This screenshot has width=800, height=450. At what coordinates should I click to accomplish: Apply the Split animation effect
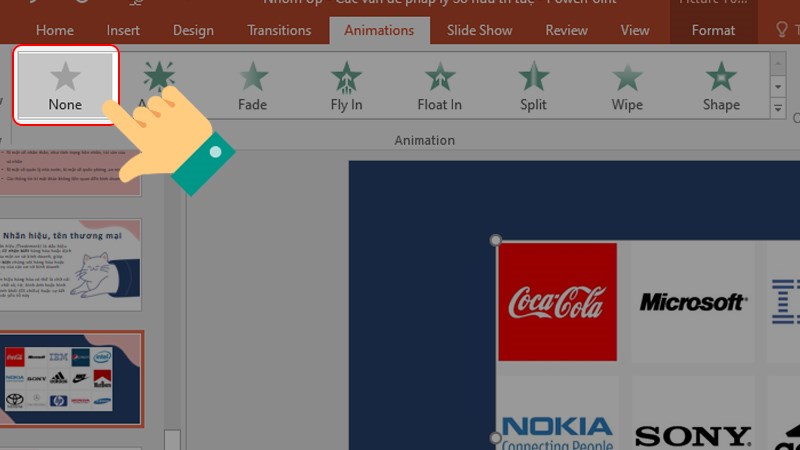pyautogui.click(x=533, y=85)
